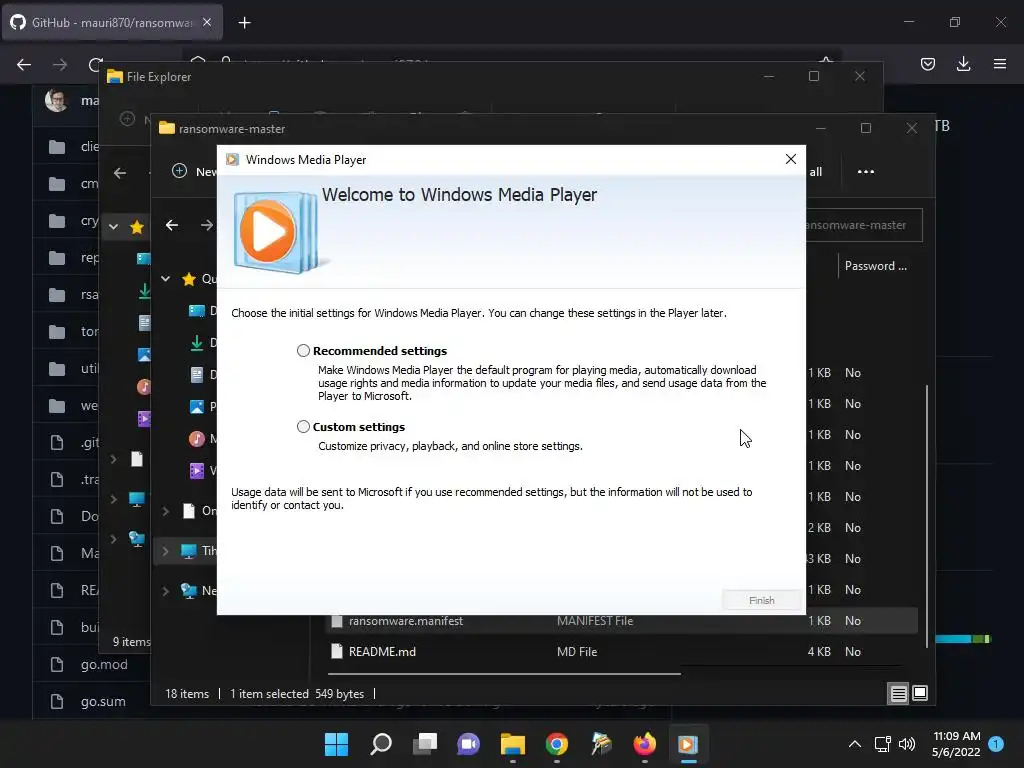Screen dimensions: 1024x768
Task: Open the Pocket save icon in Firefox
Action: (x=927, y=64)
